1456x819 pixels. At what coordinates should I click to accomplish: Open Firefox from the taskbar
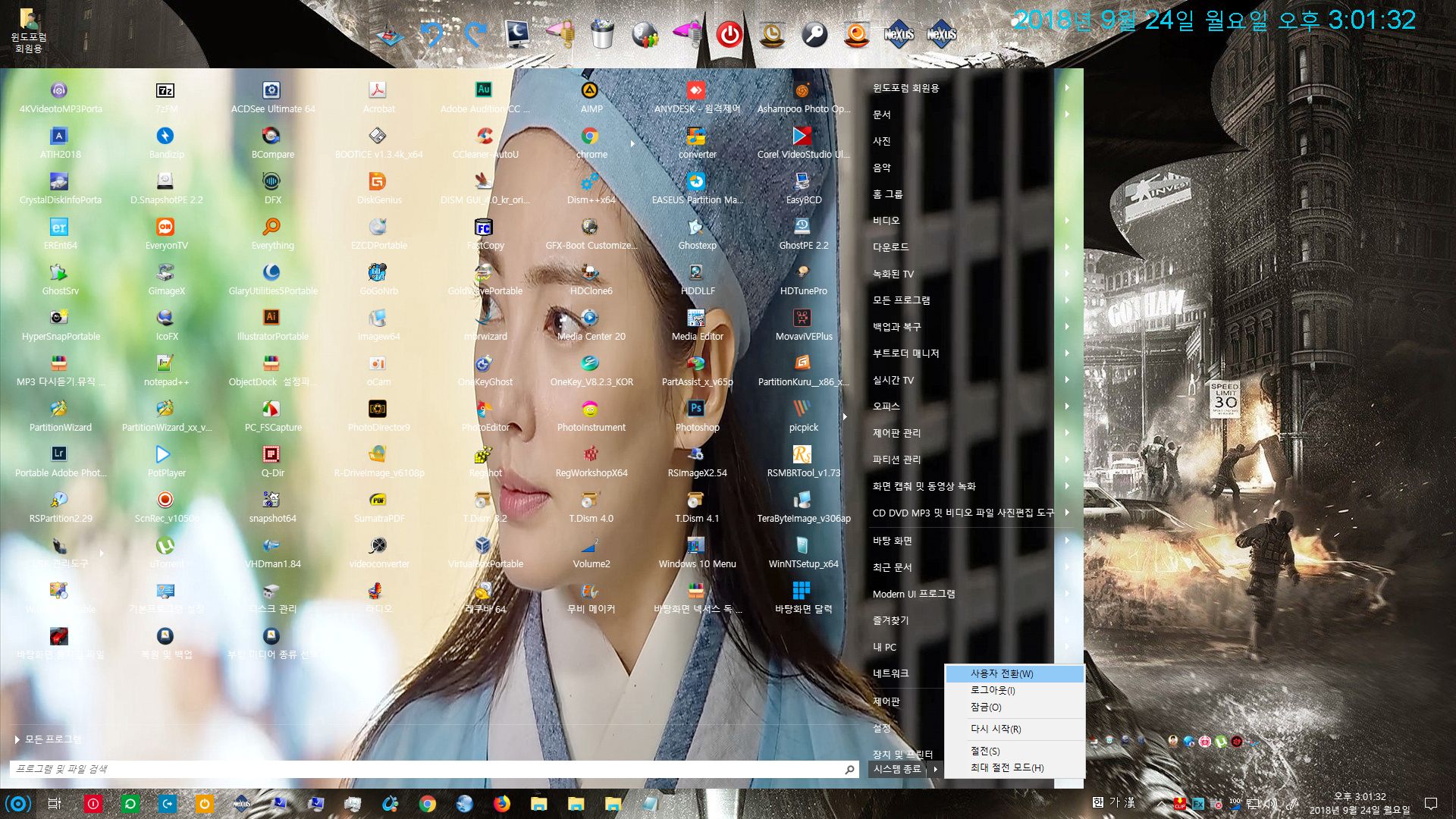click(x=501, y=804)
